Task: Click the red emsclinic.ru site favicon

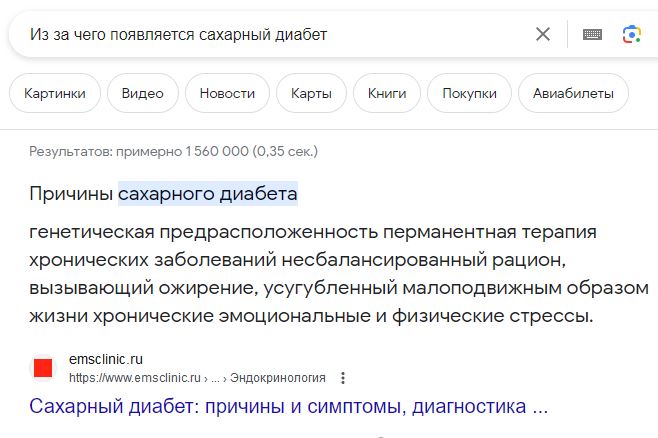Action: 43,368
